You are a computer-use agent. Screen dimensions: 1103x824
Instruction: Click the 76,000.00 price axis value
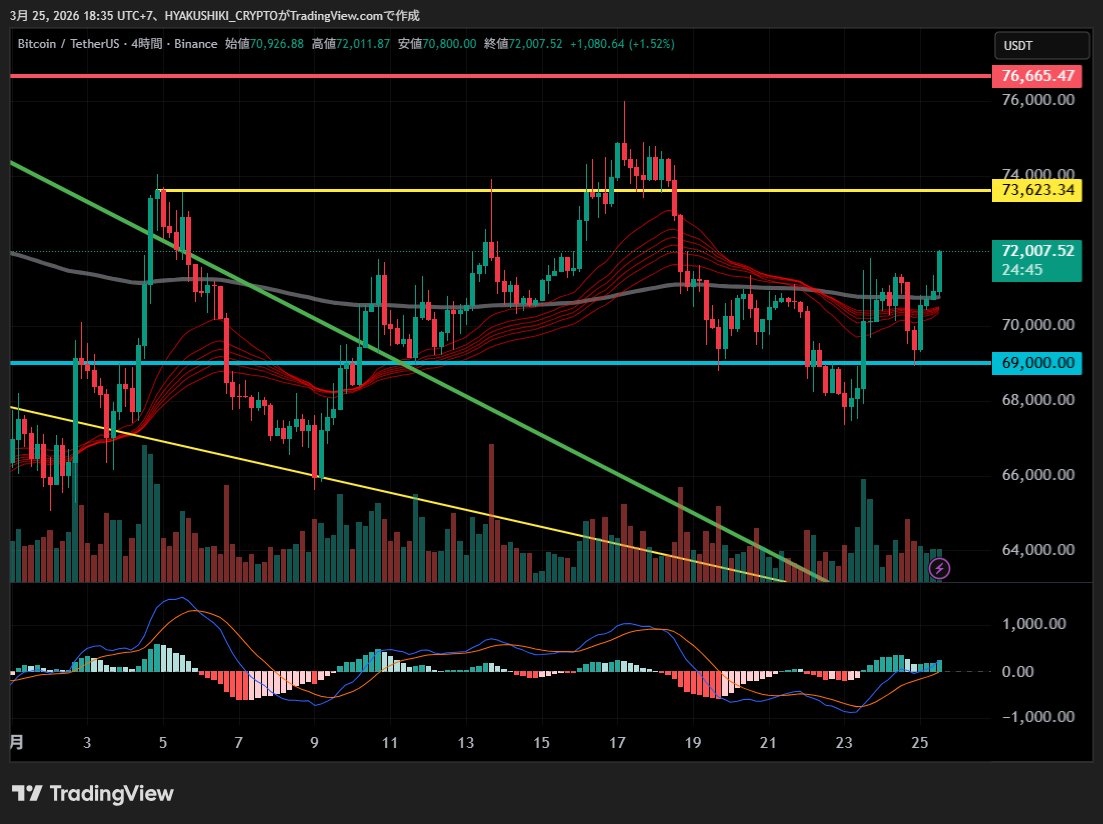(1038, 100)
